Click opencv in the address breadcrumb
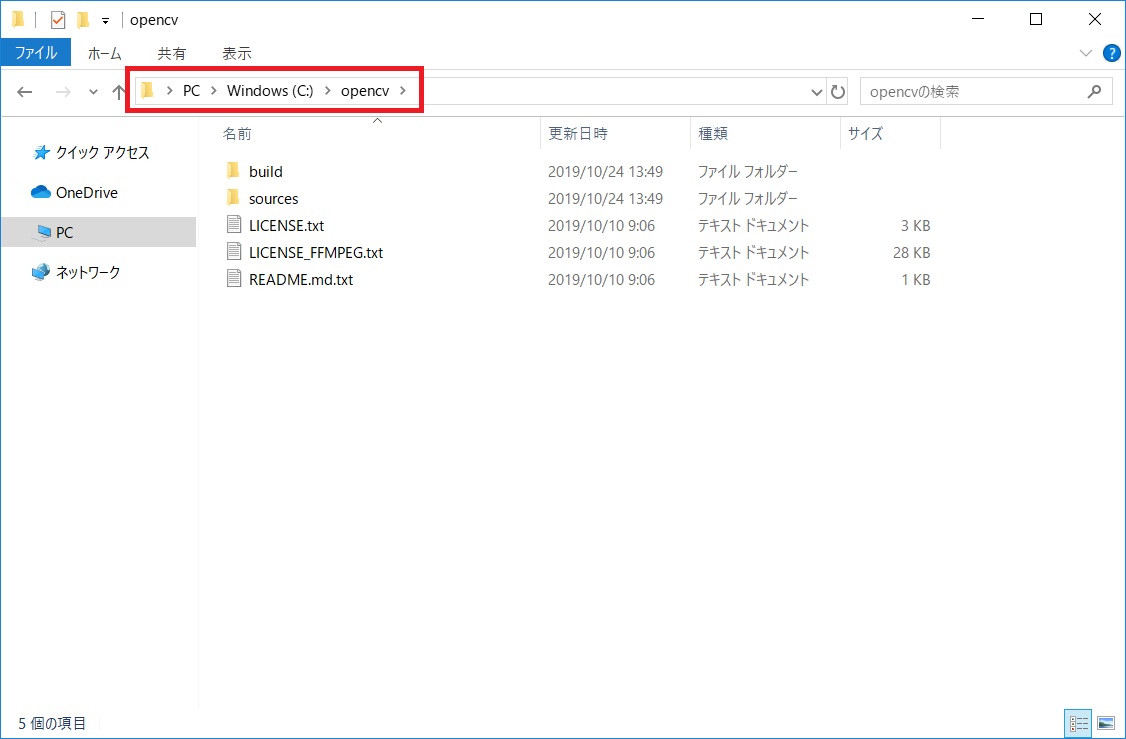This screenshot has height=739, width=1126. pyautogui.click(x=365, y=91)
